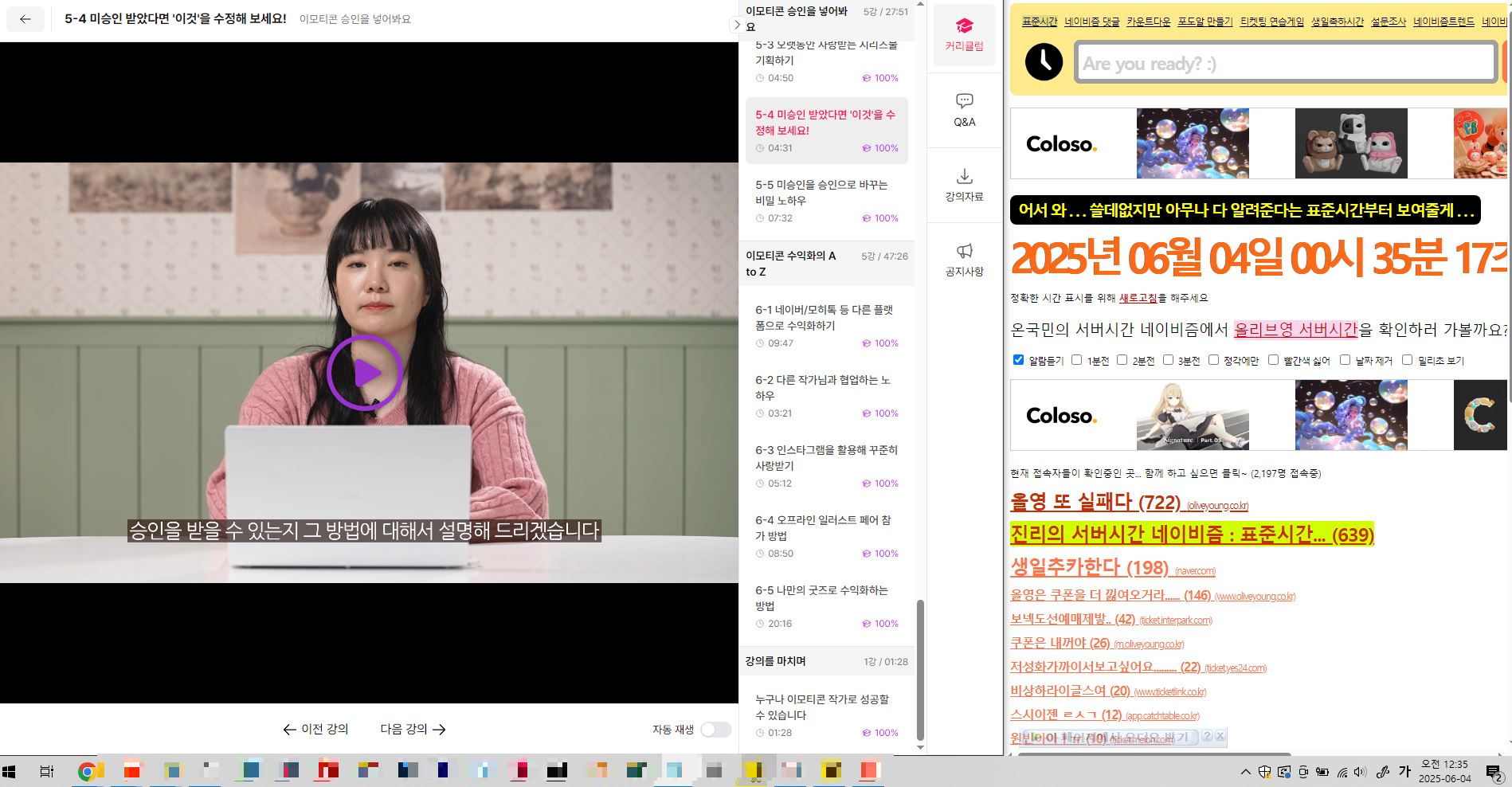Check the 밀리초 보기 checkbox
This screenshot has width=1512, height=787.
pos(1407,360)
